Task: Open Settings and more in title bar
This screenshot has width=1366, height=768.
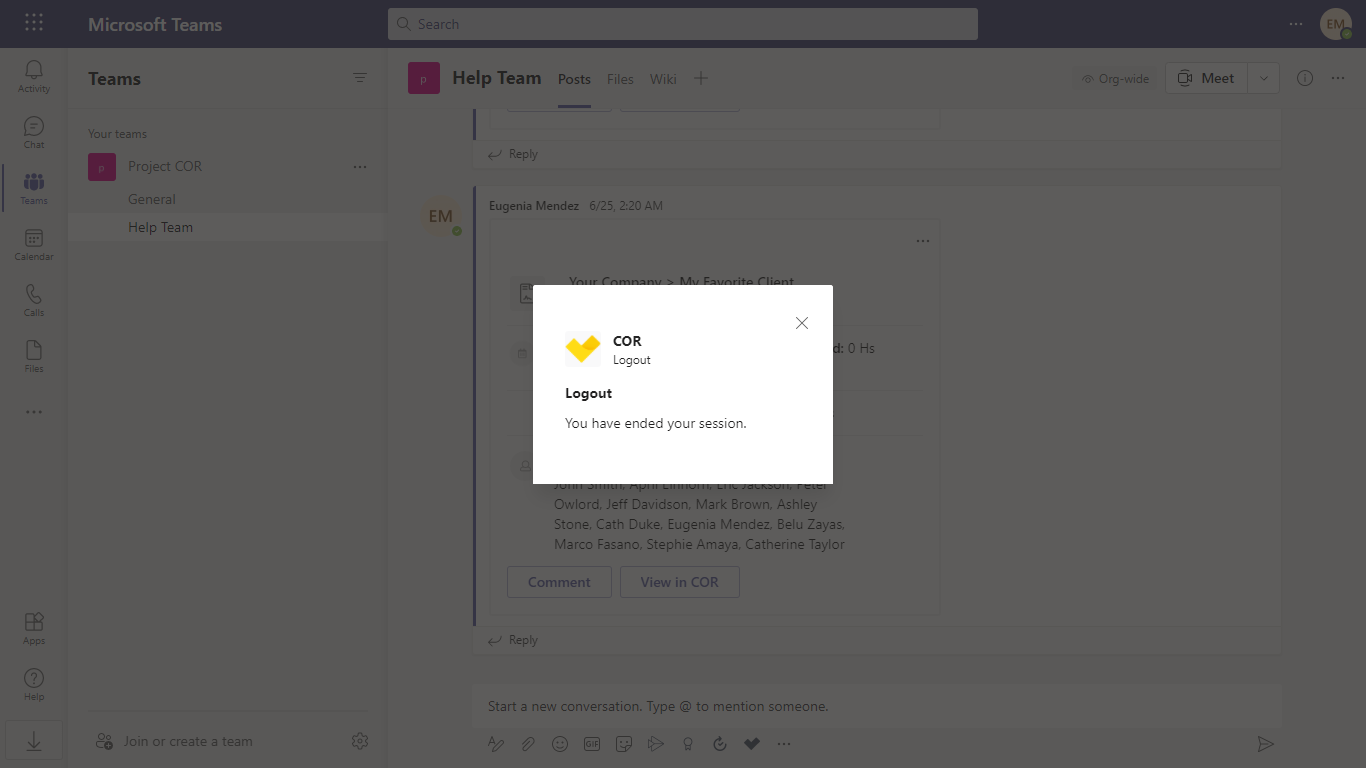Action: [x=1296, y=24]
